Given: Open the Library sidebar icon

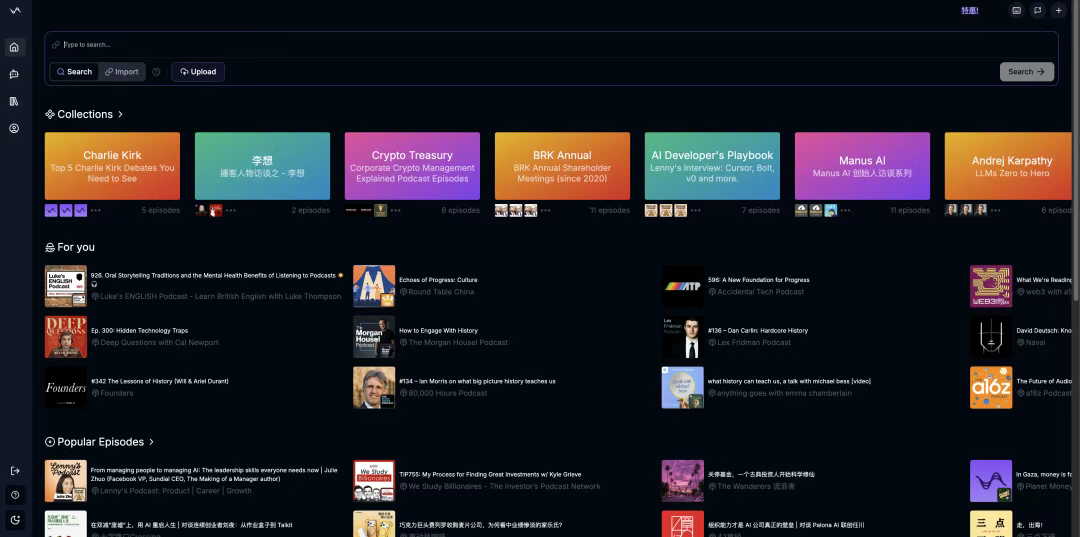Looking at the screenshot, I should tap(14, 101).
